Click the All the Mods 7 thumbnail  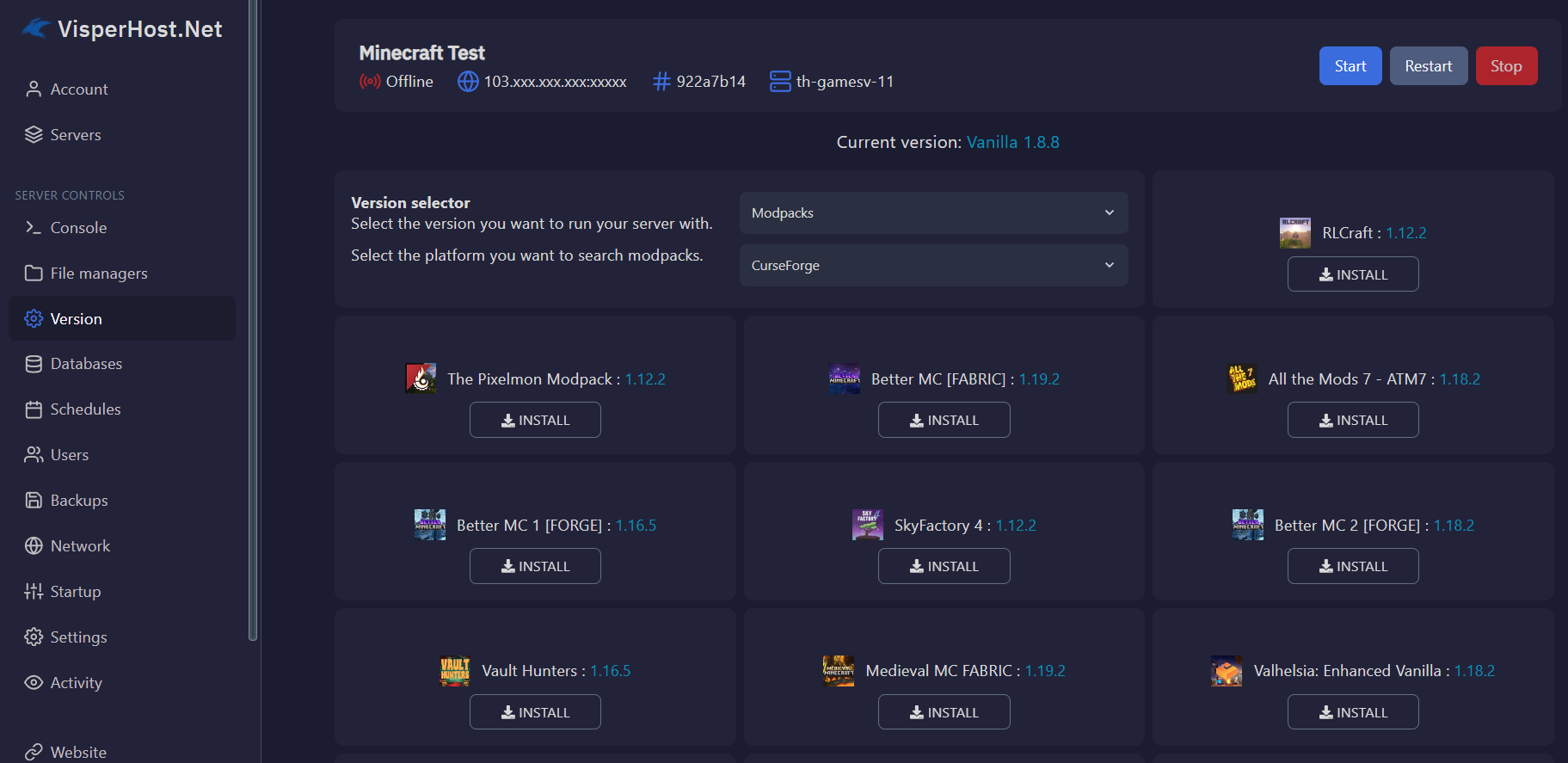[x=1242, y=378]
